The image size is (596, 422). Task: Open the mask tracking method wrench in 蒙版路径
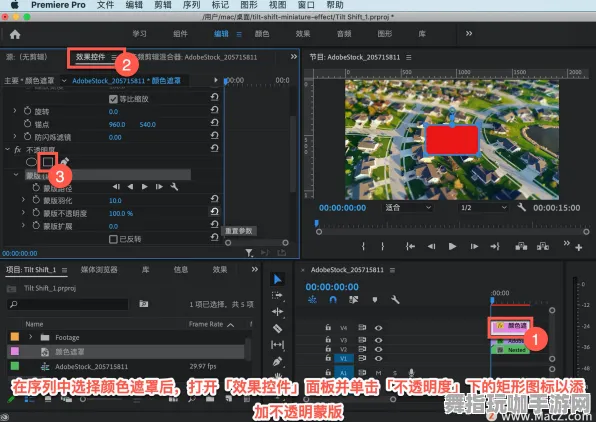tap(174, 187)
